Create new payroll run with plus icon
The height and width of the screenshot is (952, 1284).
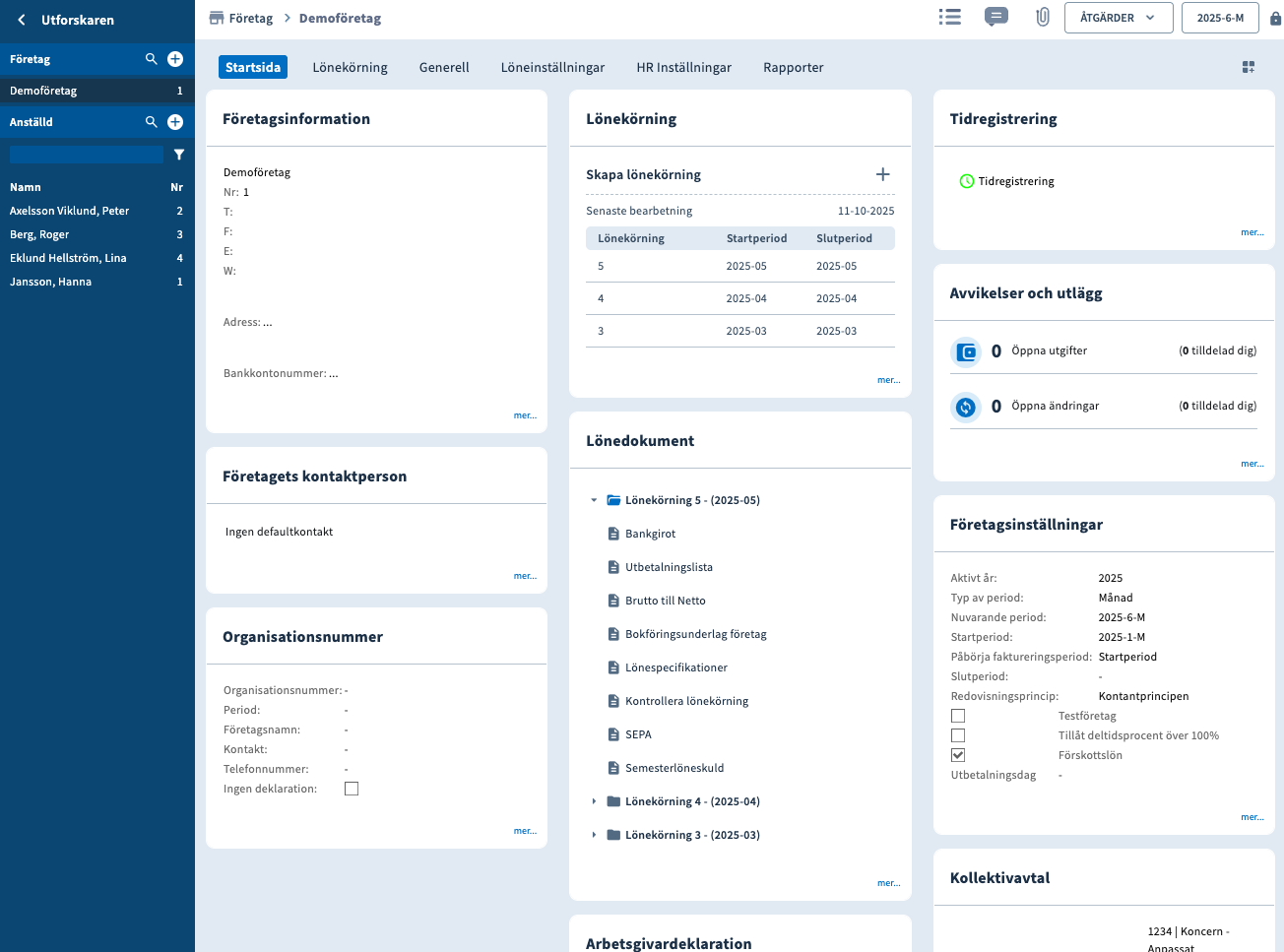(882, 174)
